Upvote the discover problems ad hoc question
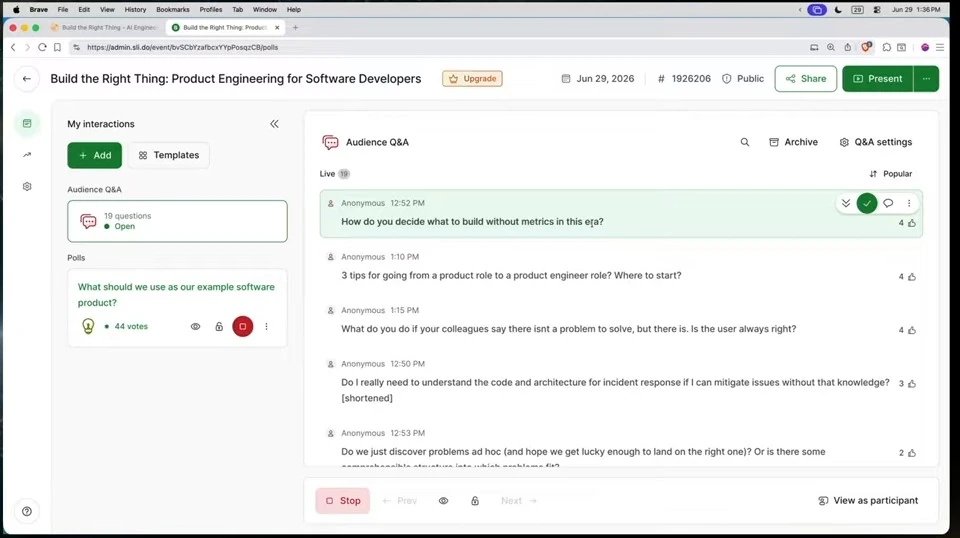 [x=912, y=453]
